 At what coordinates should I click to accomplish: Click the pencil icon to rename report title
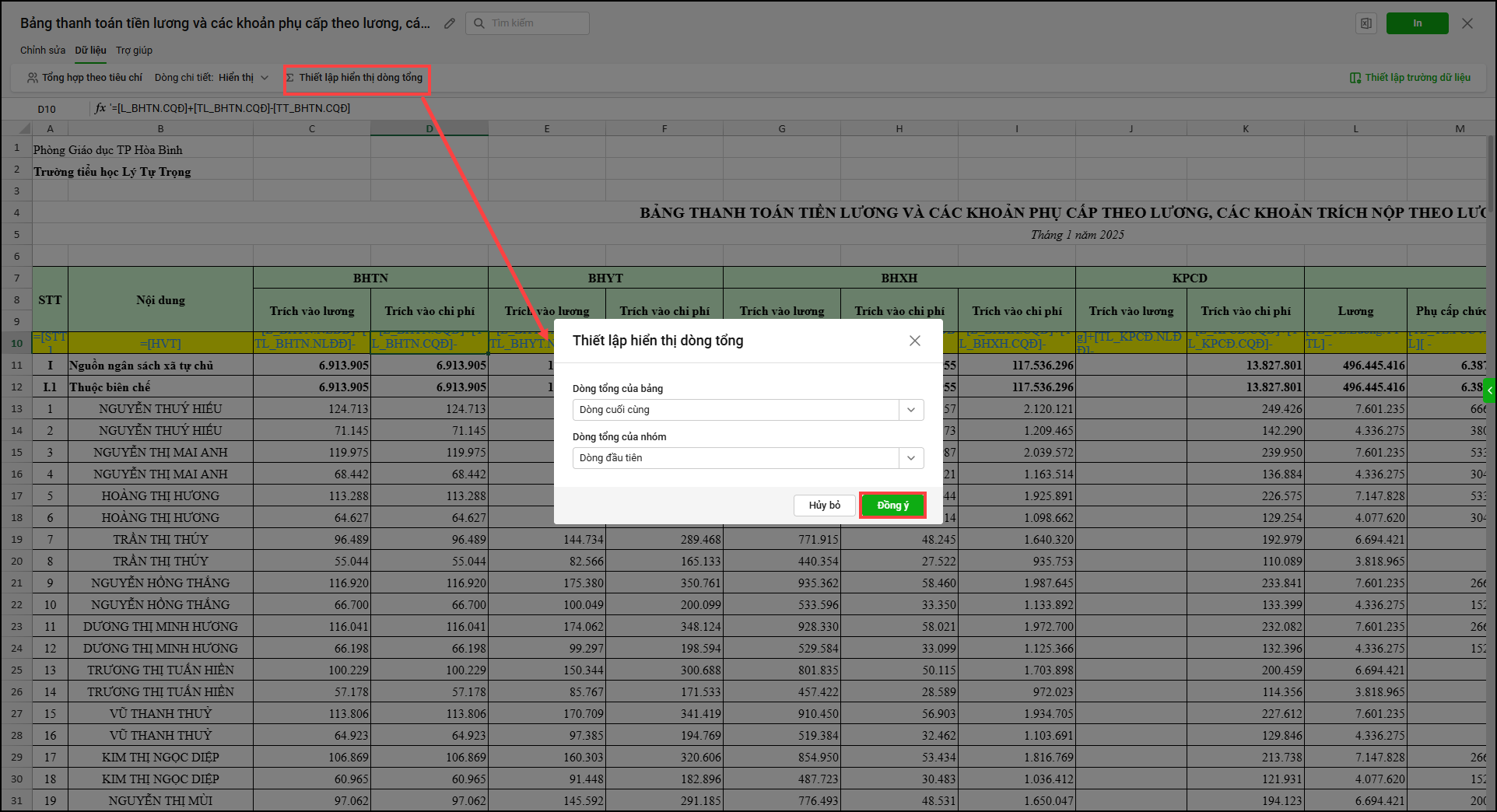pyautogui.click(x=449, y=23)
